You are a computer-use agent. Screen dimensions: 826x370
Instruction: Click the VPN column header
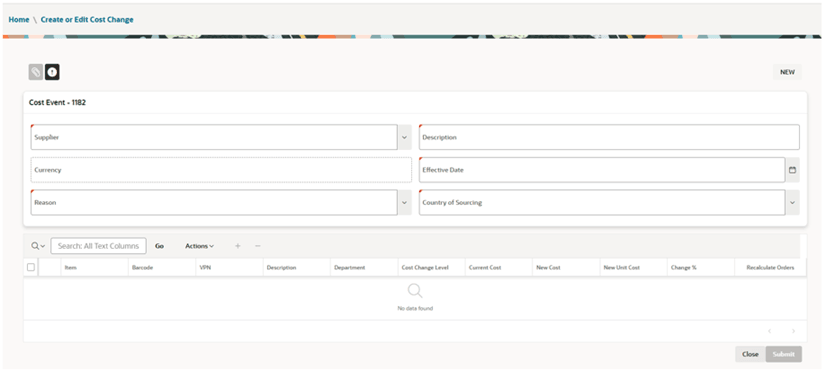point(229,267)
